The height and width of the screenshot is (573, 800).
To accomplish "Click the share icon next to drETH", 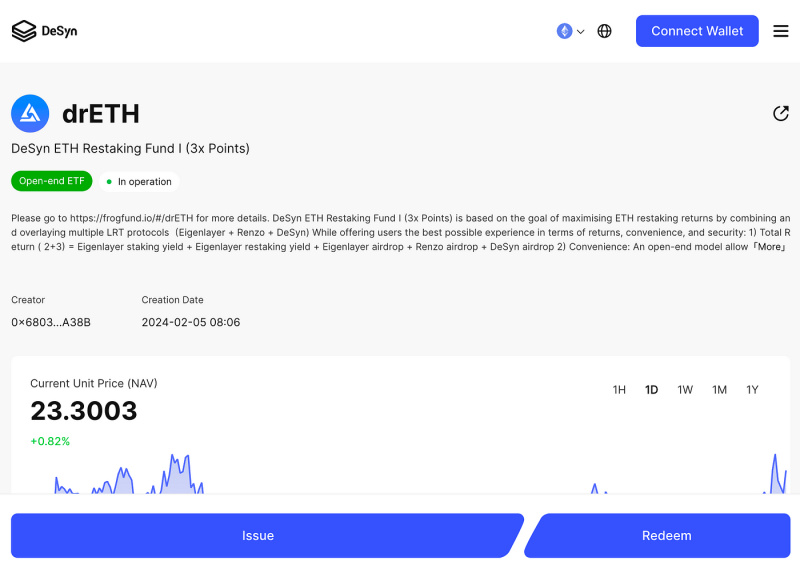I will pyautogui.click(x=781, y=114).
